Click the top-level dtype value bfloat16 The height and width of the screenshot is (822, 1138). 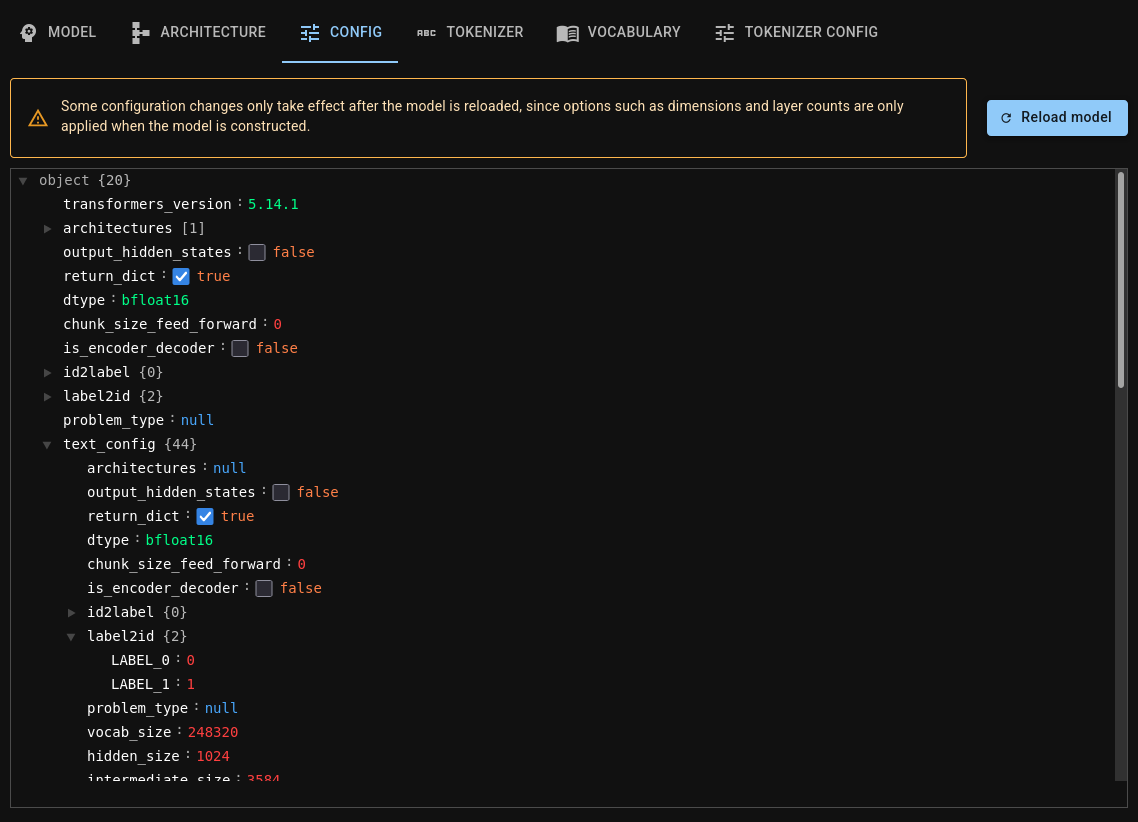pyautogui.click(x=155, y=300)
